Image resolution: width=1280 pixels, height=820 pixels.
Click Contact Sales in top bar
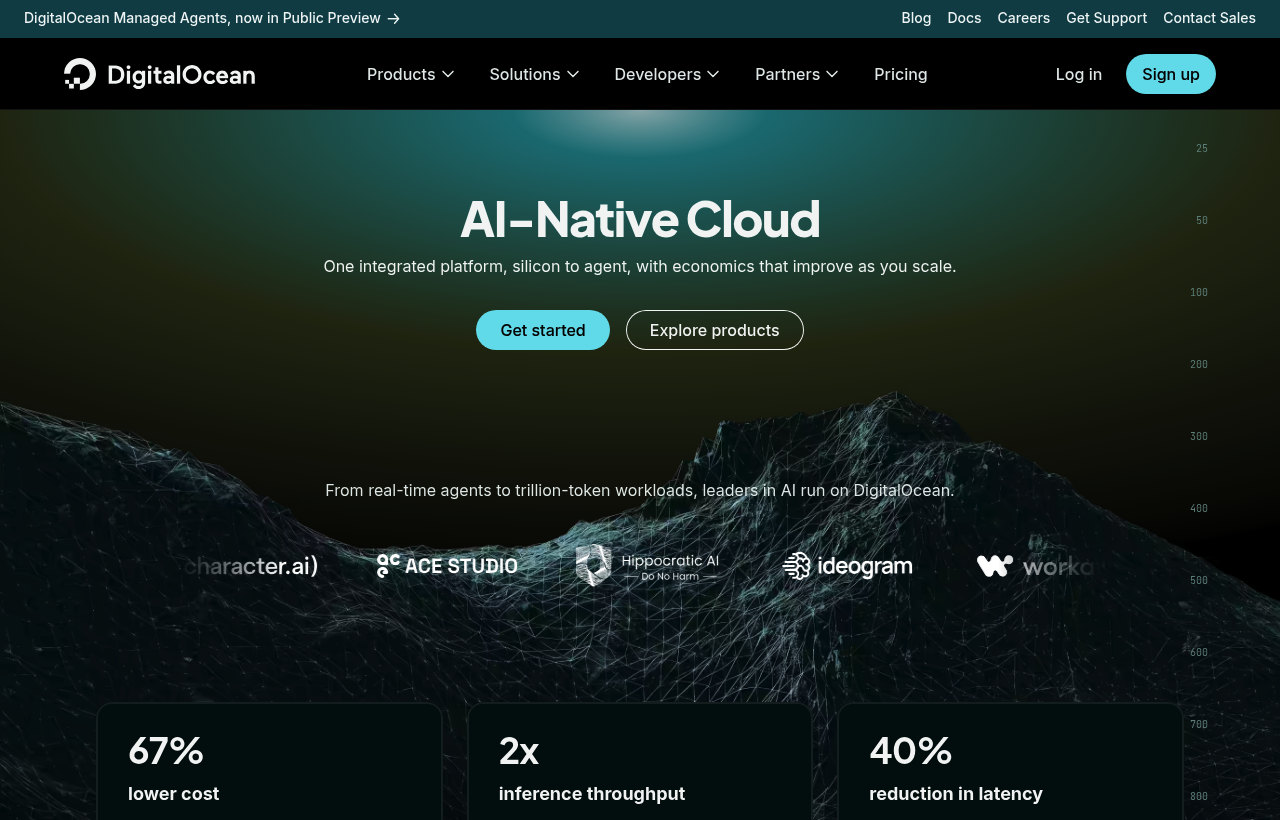[1209, 18]
